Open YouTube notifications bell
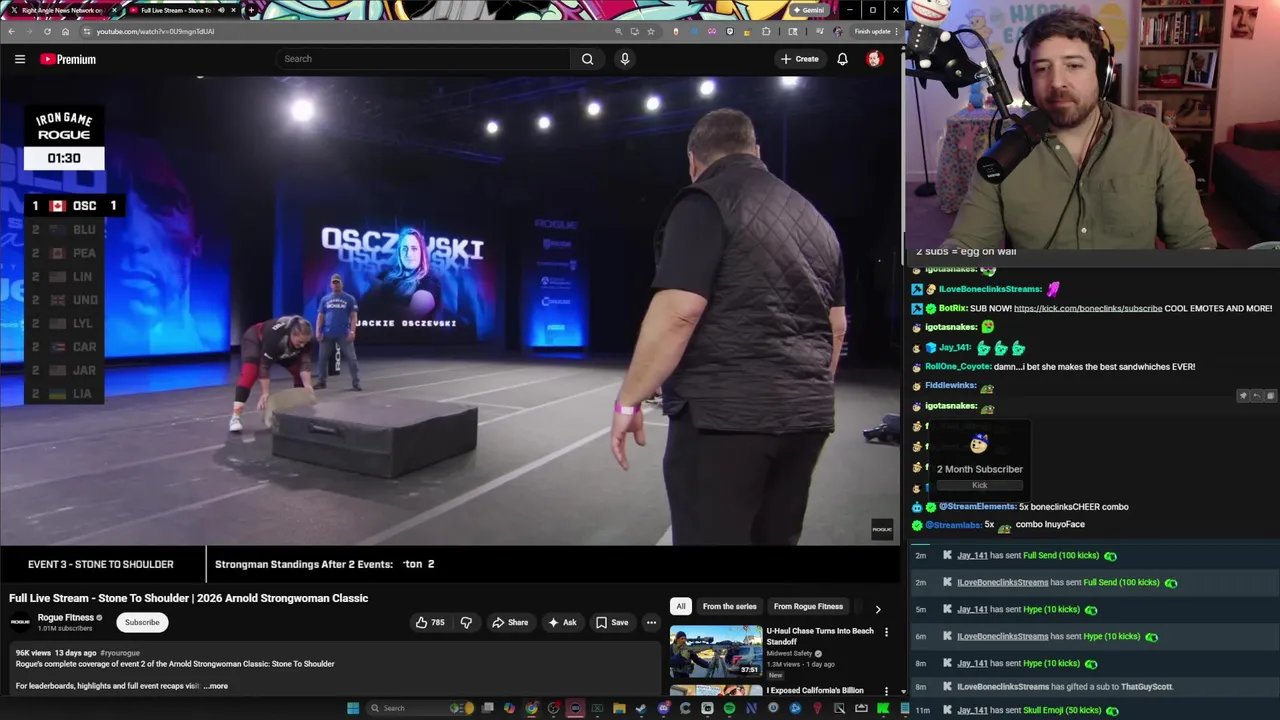Screen dimensions: 1280x720 coord(842,59)
